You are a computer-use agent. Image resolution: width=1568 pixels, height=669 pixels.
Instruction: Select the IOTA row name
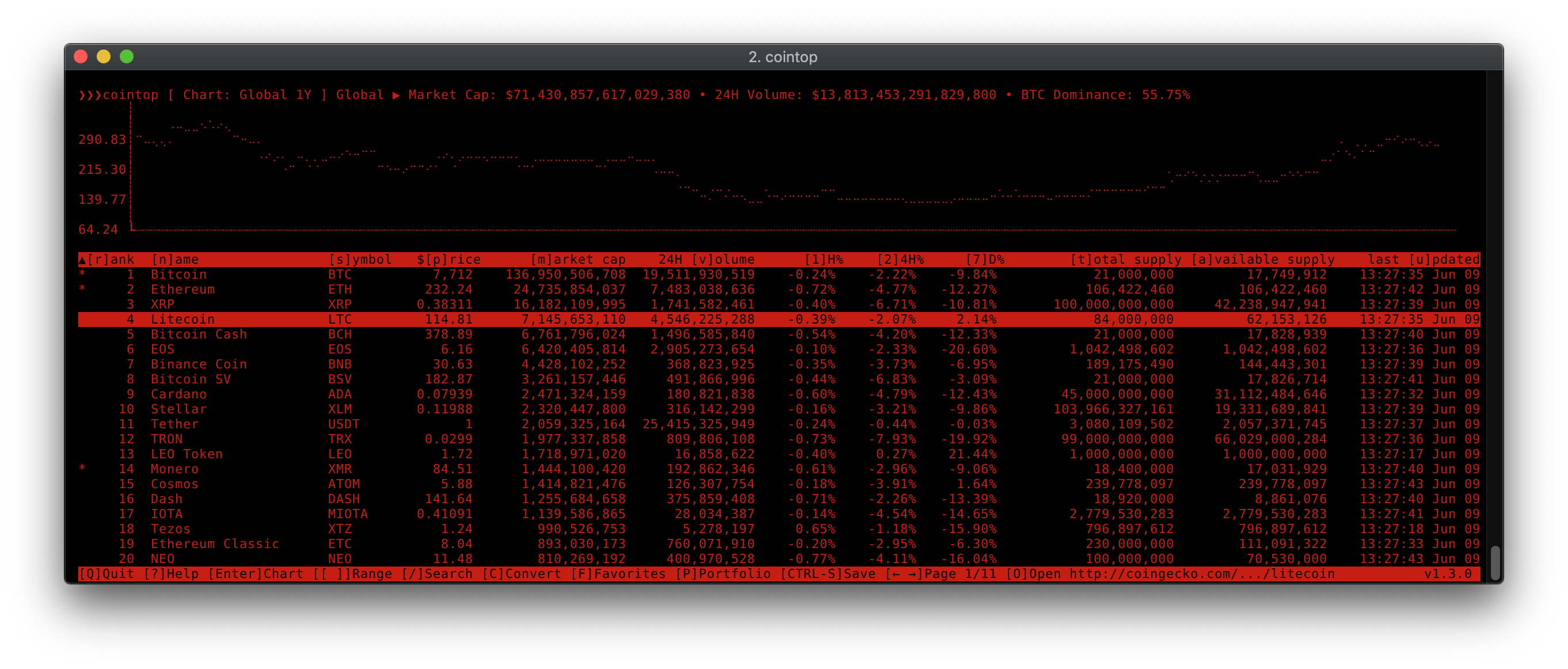pos(166,514)
